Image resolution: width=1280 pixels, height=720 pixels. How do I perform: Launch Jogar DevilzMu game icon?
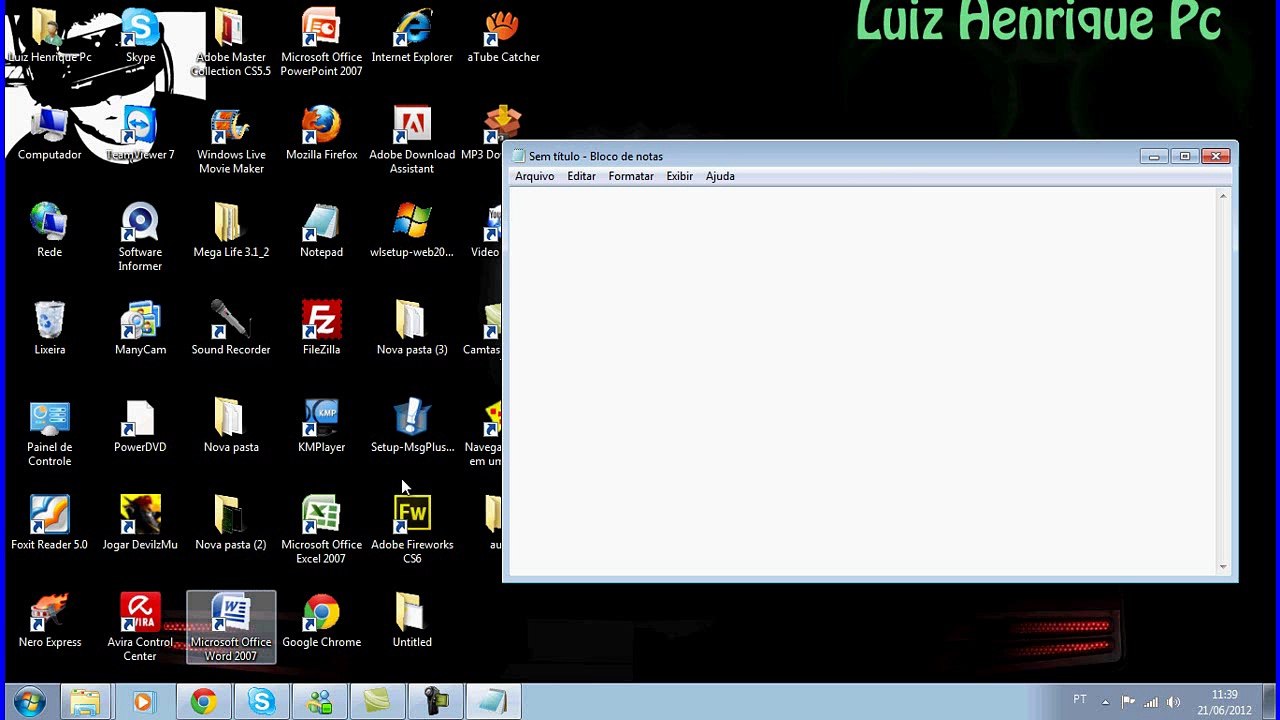pyautogui.click(x=140, y=523)
